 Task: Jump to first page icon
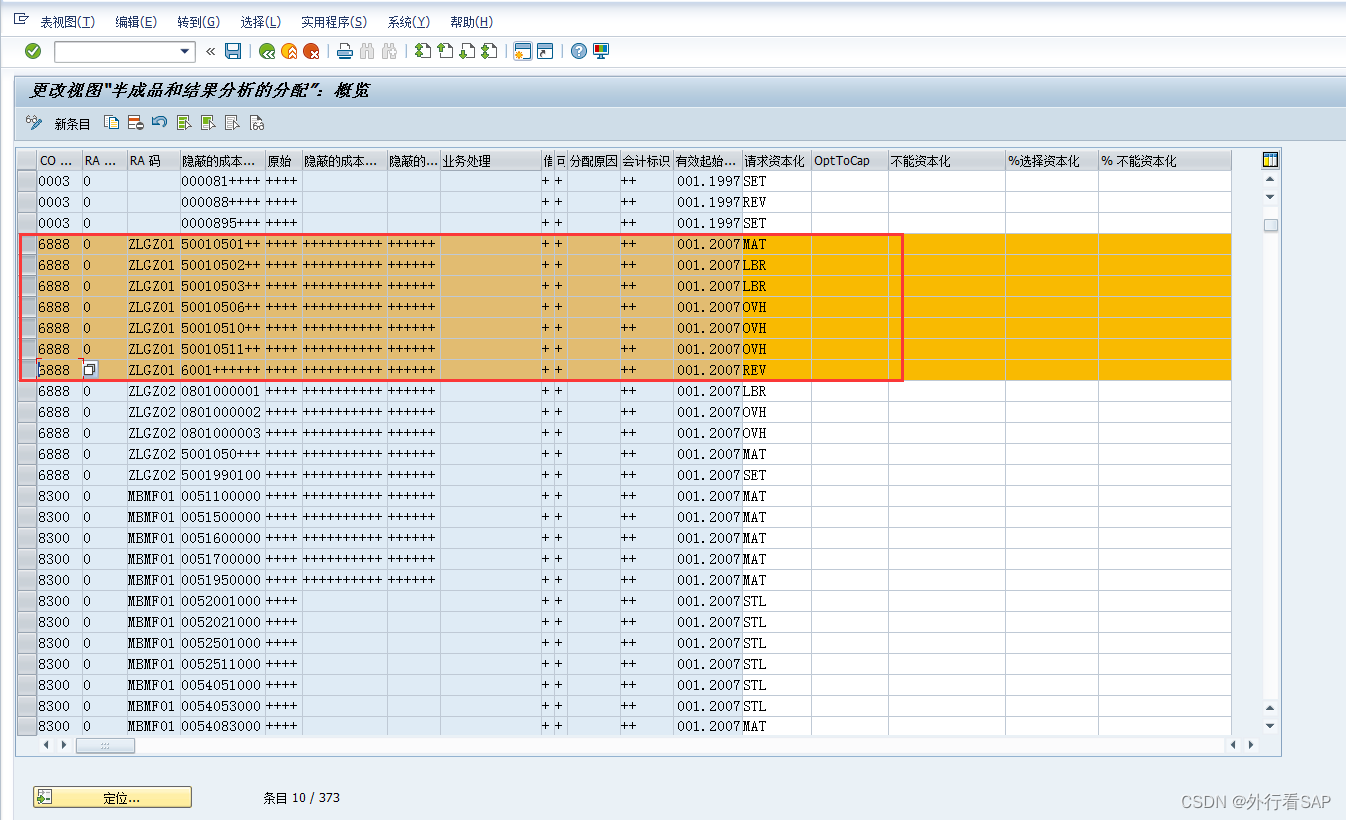[x=423, y=51]
